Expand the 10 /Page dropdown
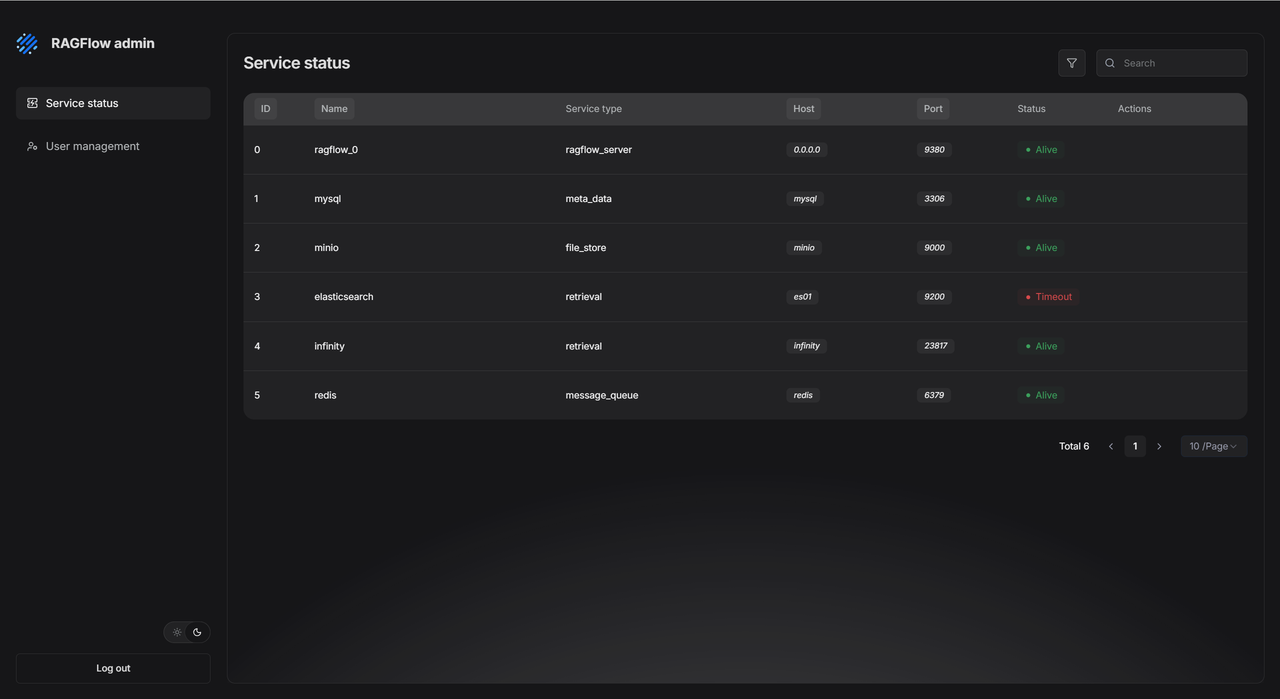Screen dimensions: 1280x699 [x=1213, y=446]
